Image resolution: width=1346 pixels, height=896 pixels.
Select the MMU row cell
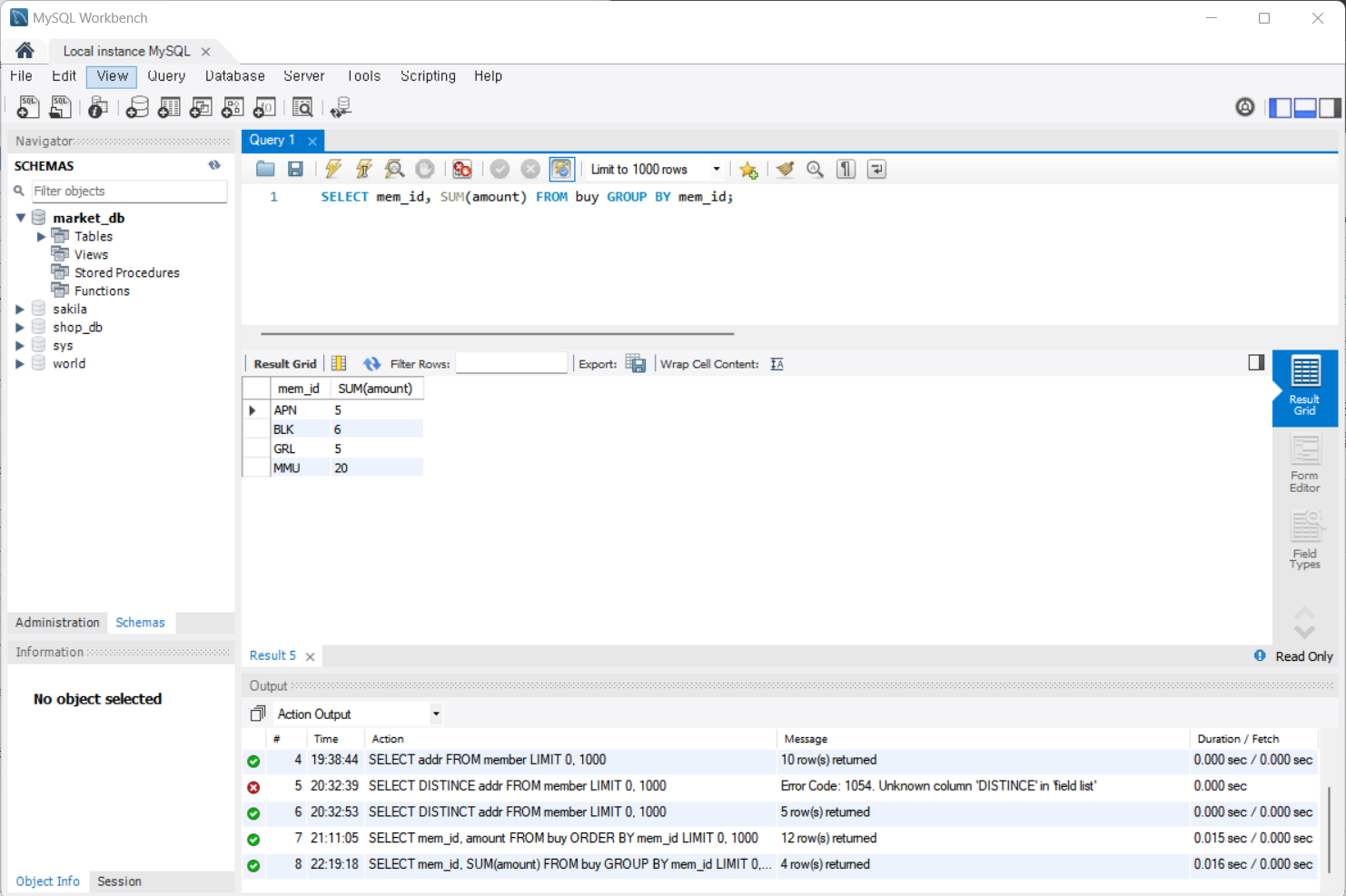click(x=301, y=468)
